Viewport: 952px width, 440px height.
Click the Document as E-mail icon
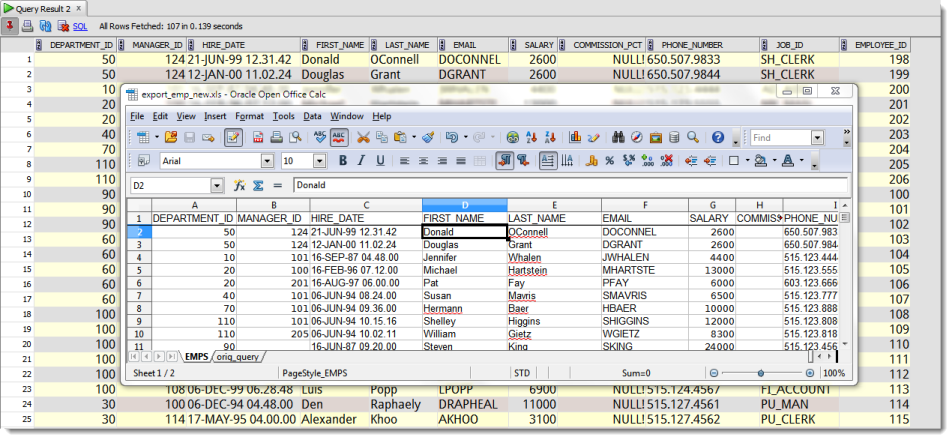tap(208, 138)
